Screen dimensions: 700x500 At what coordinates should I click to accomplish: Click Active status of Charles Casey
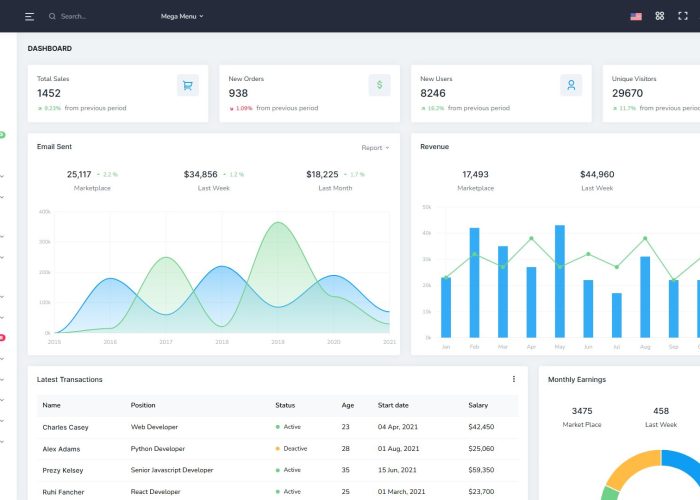coord(288,427)
